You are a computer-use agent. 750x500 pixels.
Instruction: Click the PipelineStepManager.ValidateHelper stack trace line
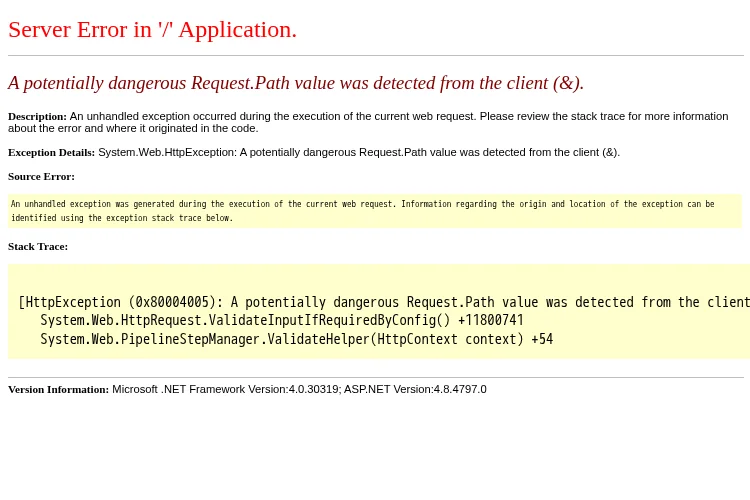pyautogui.click(x=297, y=340)
